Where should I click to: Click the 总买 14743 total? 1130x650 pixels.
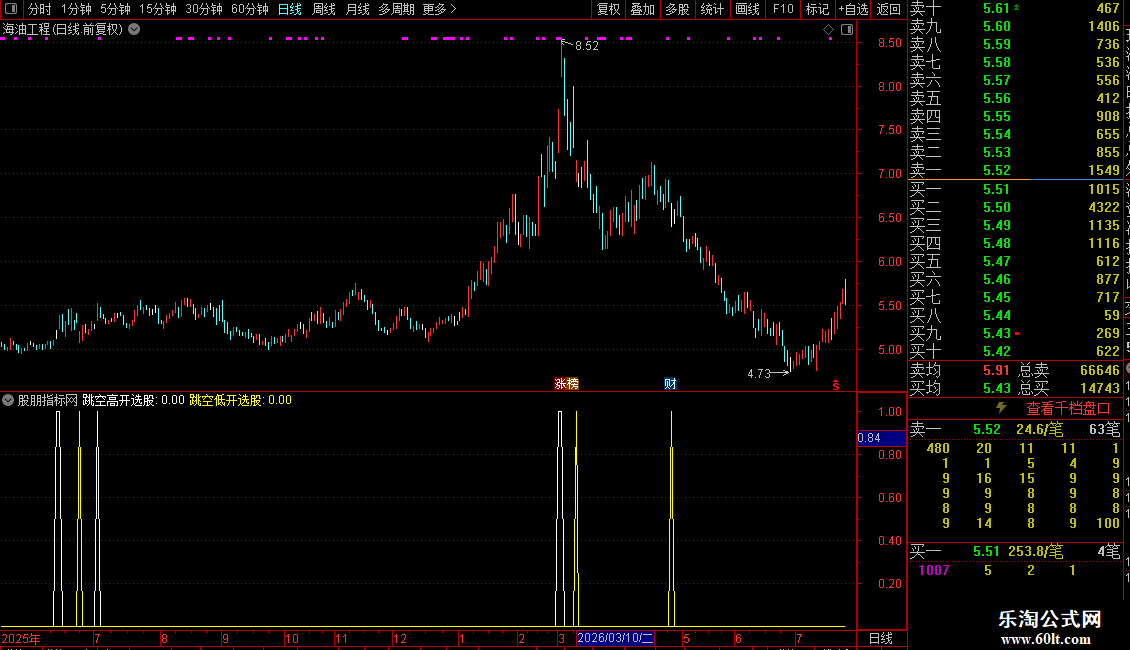[1069, 388]
